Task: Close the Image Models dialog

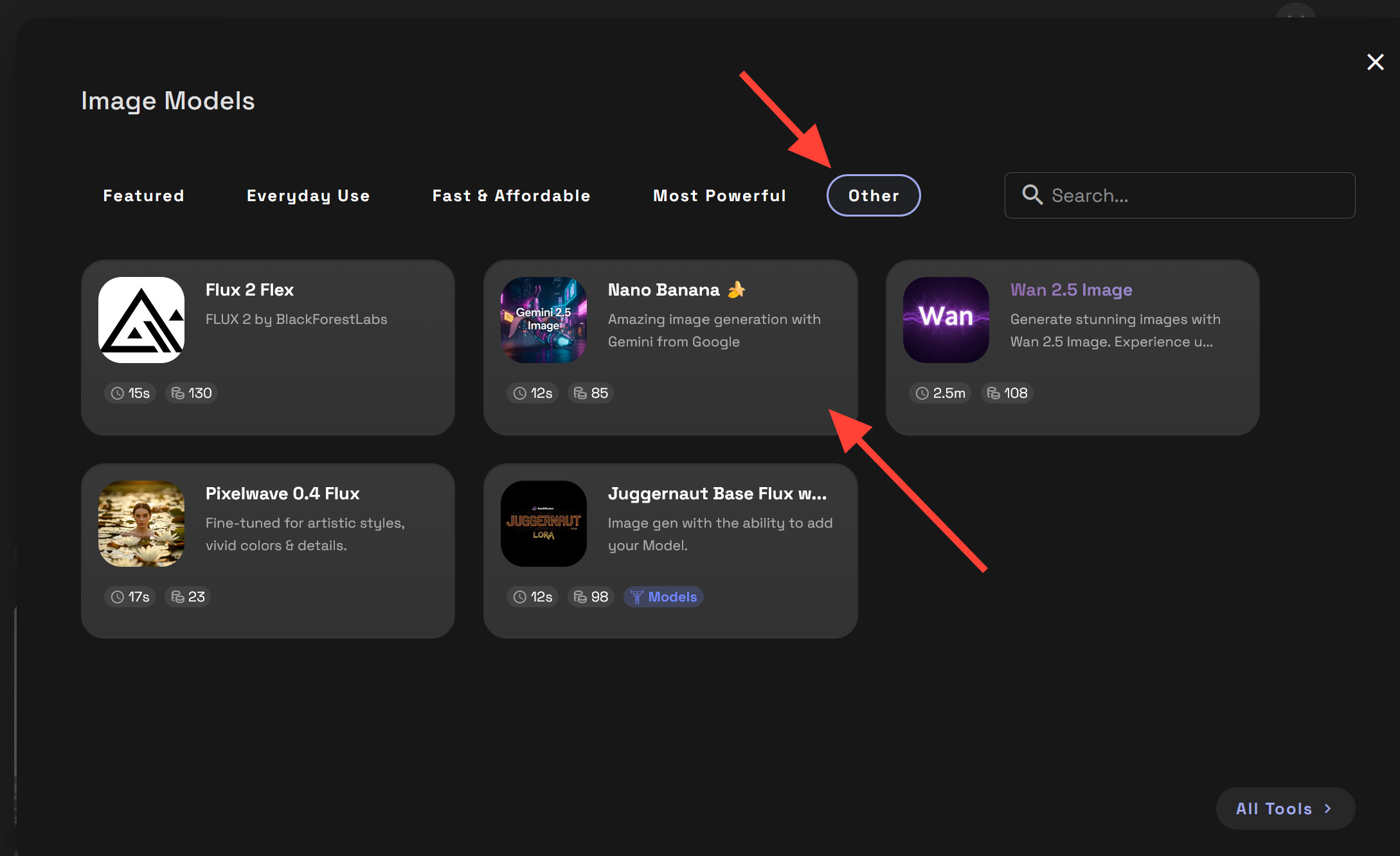Action: (x=1375, y=62)
